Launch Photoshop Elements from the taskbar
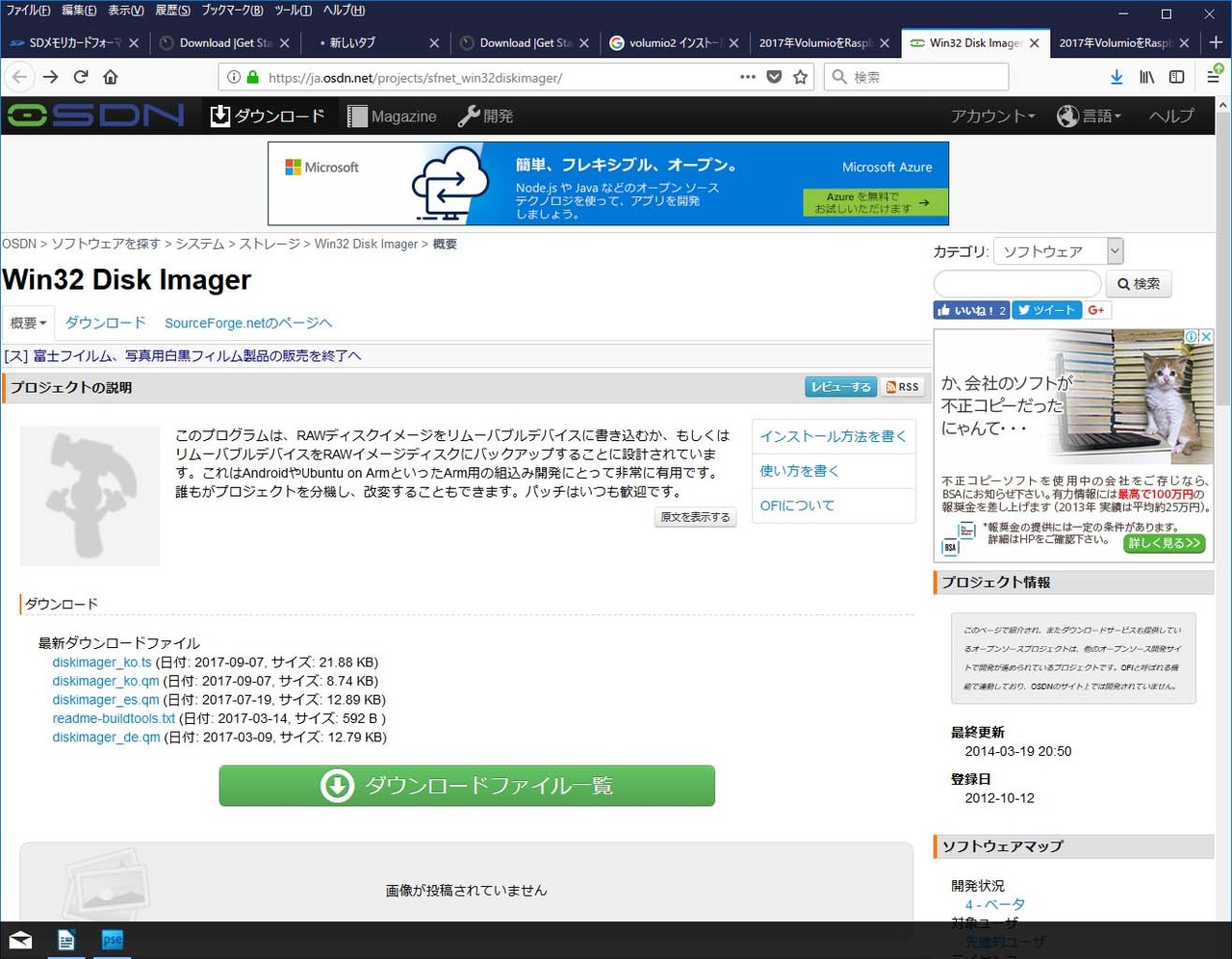Screen dimensions: 1232x959 tap(112, 940)
